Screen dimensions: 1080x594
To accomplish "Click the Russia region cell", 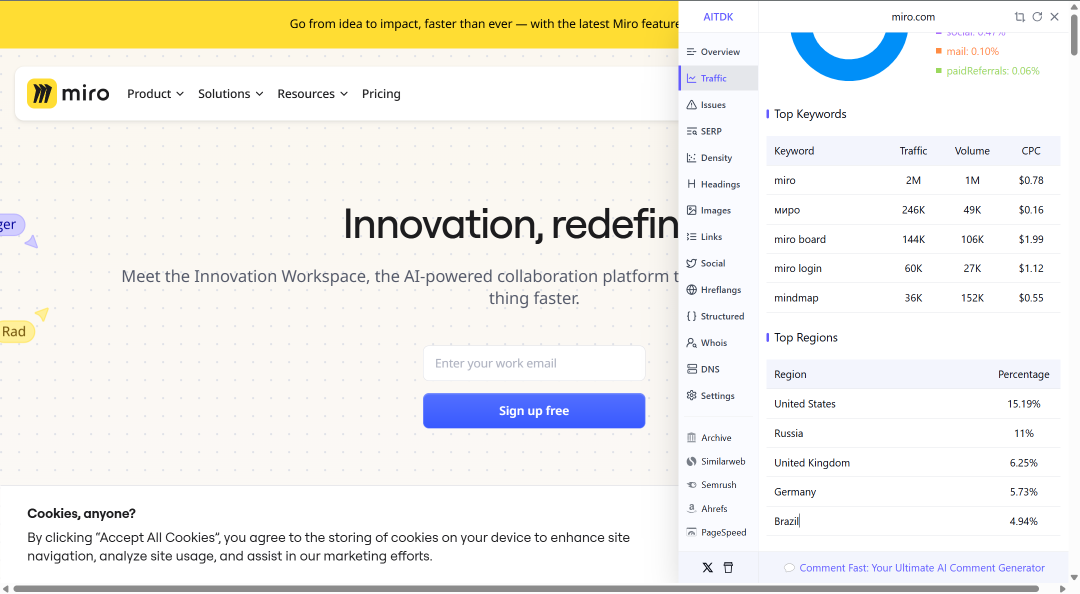I will 789,433.
